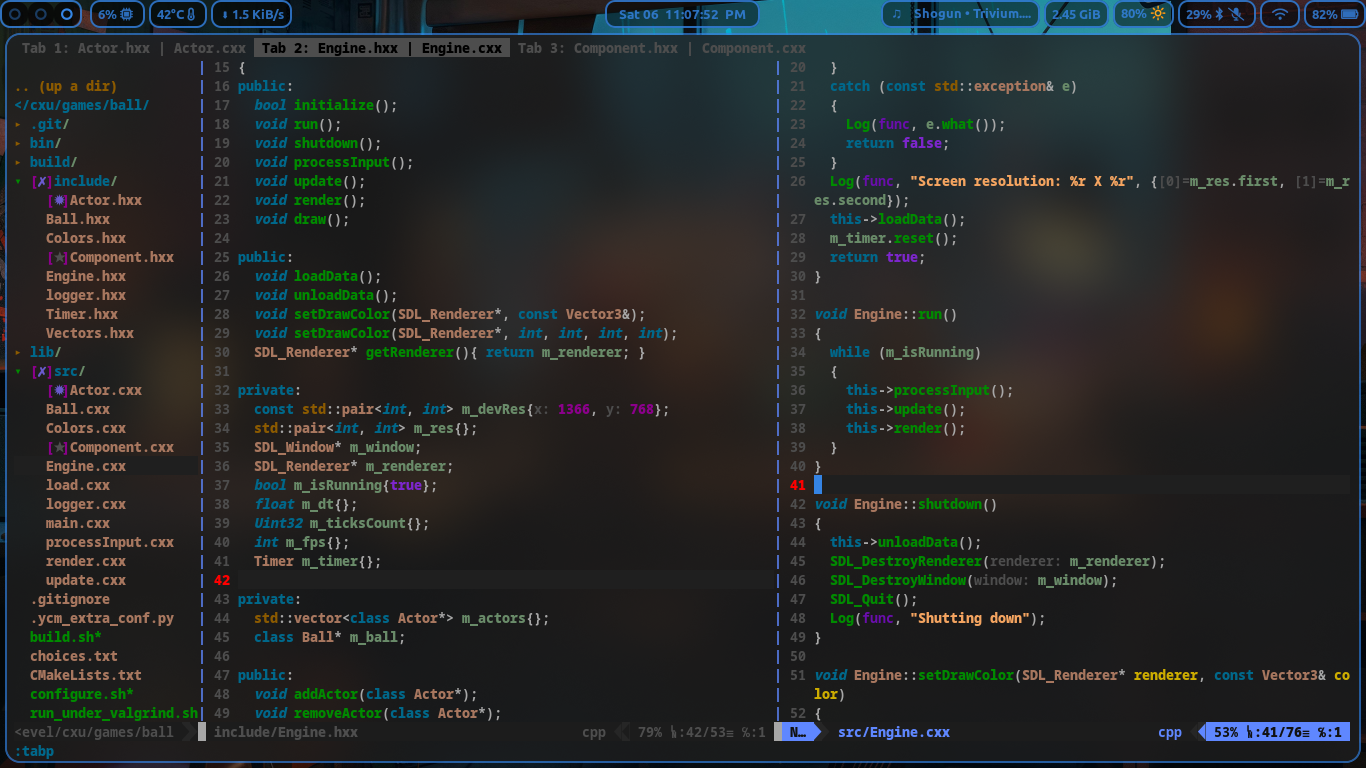Click the modified flag beside Actor.hxx
This screenshot has height=768, width=1366.
[x=58, y=200]
